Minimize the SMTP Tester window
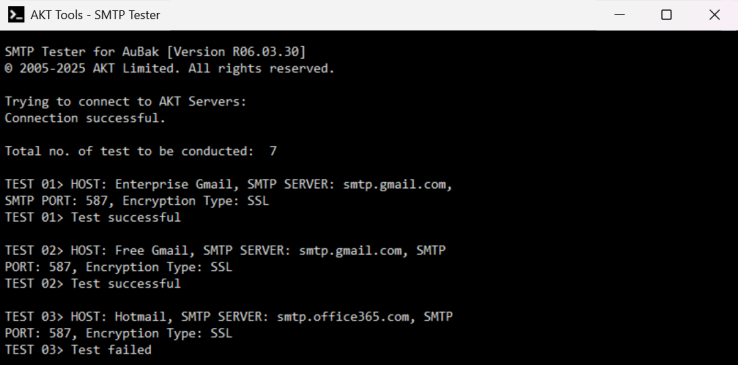 [620, 15]
